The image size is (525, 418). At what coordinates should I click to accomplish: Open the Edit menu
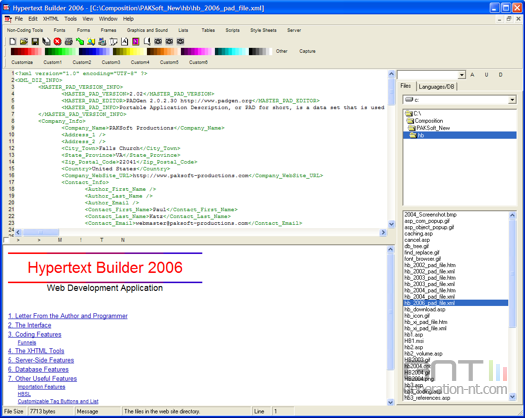tap(33, 19)
